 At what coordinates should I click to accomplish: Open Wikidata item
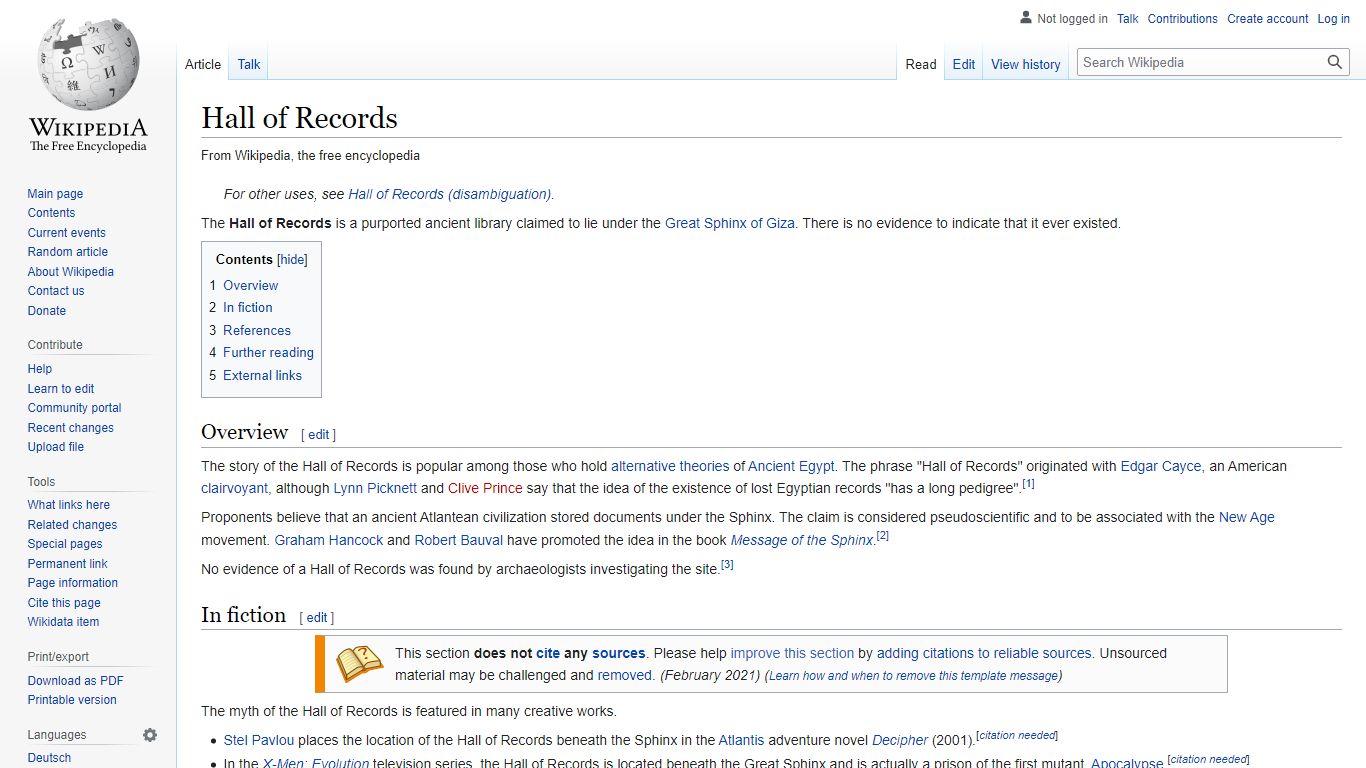[x=63, y=622]
